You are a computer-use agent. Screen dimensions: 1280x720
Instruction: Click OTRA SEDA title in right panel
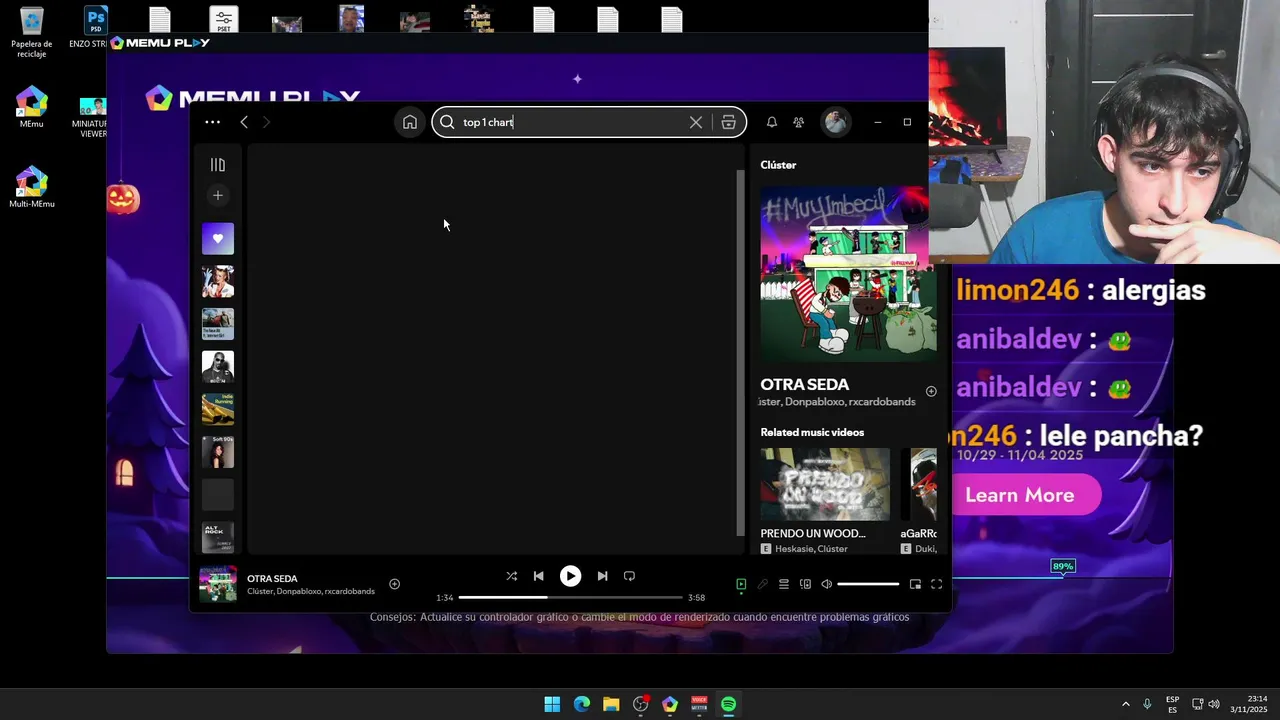(x=805, y=384)
